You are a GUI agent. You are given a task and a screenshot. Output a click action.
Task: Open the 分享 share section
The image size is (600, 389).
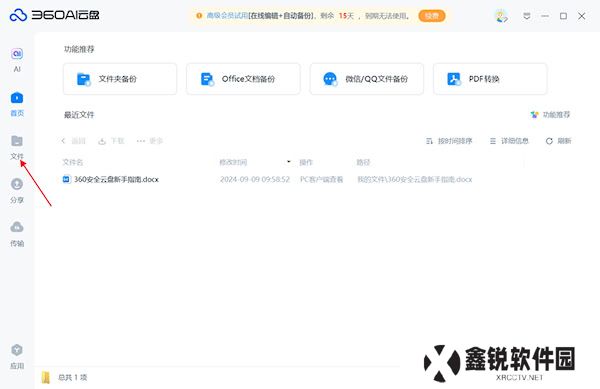(17, 190)
